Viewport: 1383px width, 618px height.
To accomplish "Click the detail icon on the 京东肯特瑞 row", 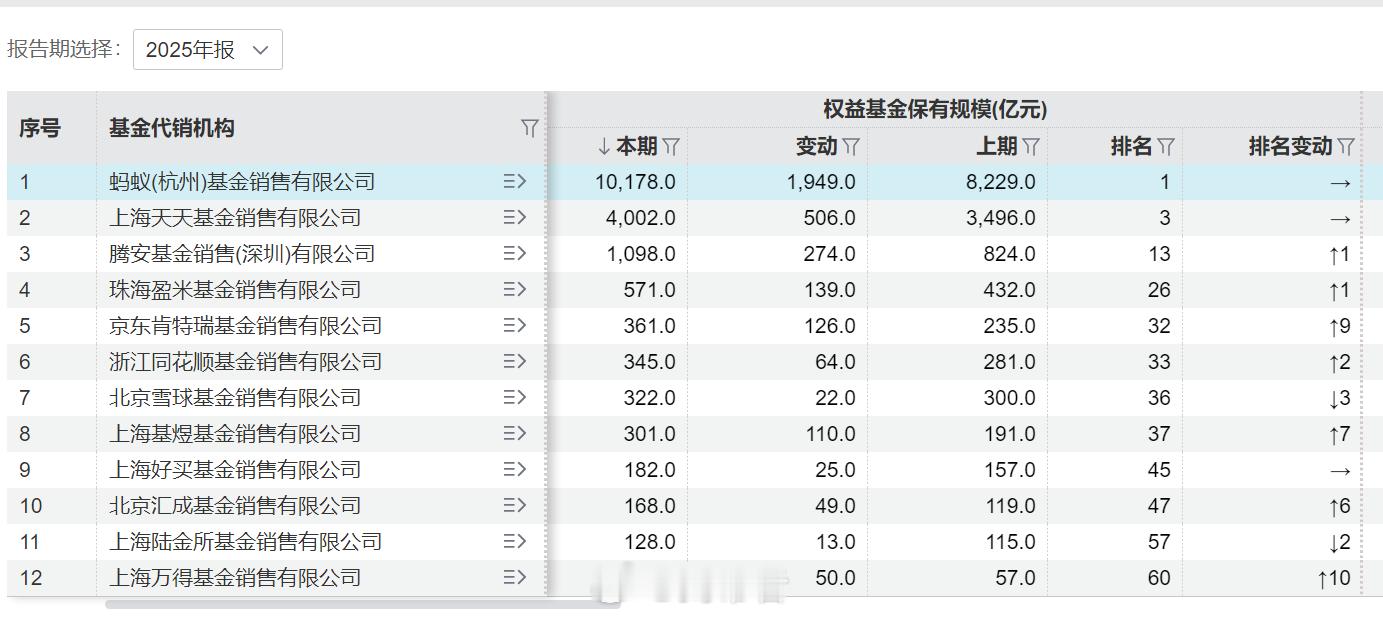I will (x=514, y=325).
